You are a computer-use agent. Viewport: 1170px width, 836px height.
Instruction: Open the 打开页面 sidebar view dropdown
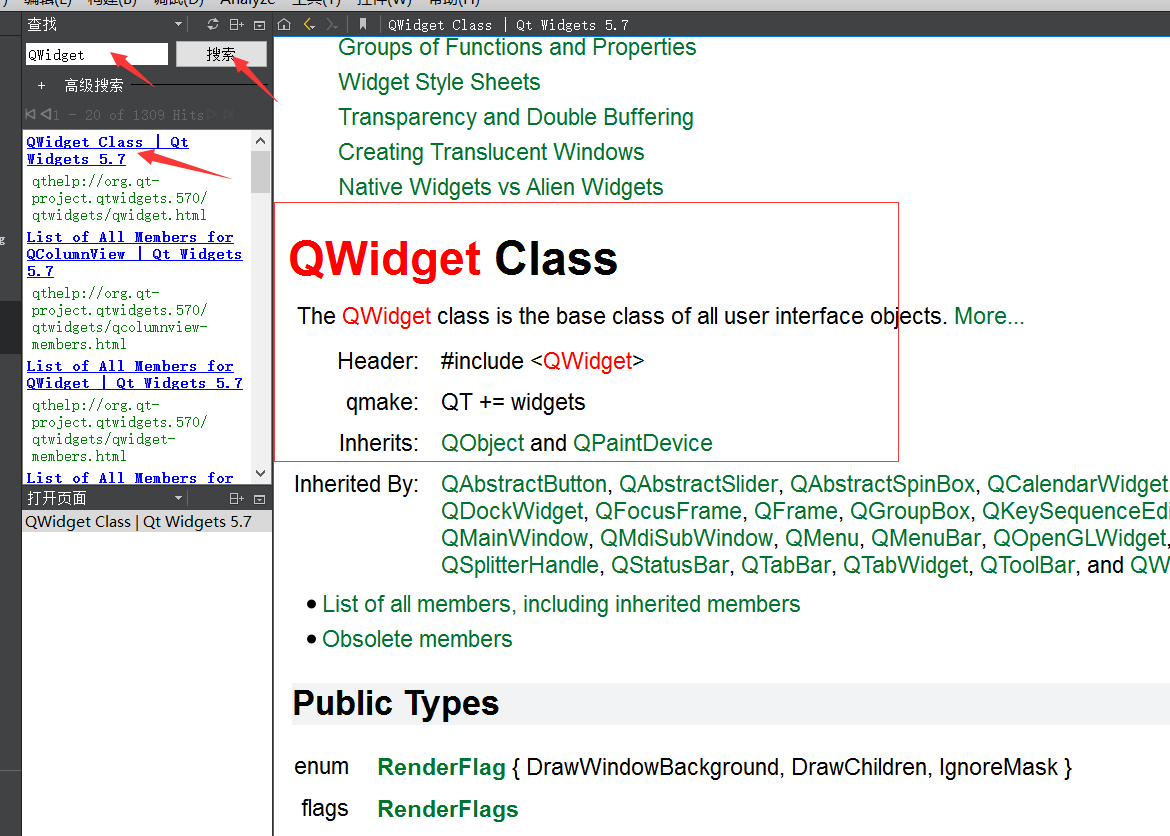pos(178,498)
